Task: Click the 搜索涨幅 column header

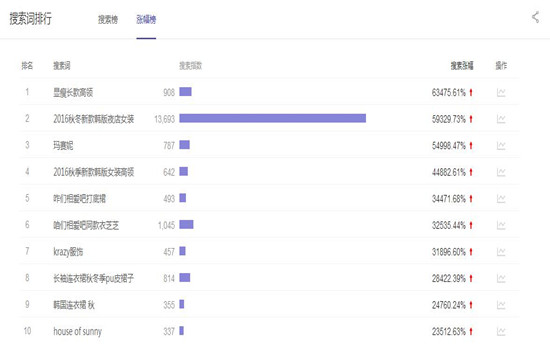Action: point(462,66)
